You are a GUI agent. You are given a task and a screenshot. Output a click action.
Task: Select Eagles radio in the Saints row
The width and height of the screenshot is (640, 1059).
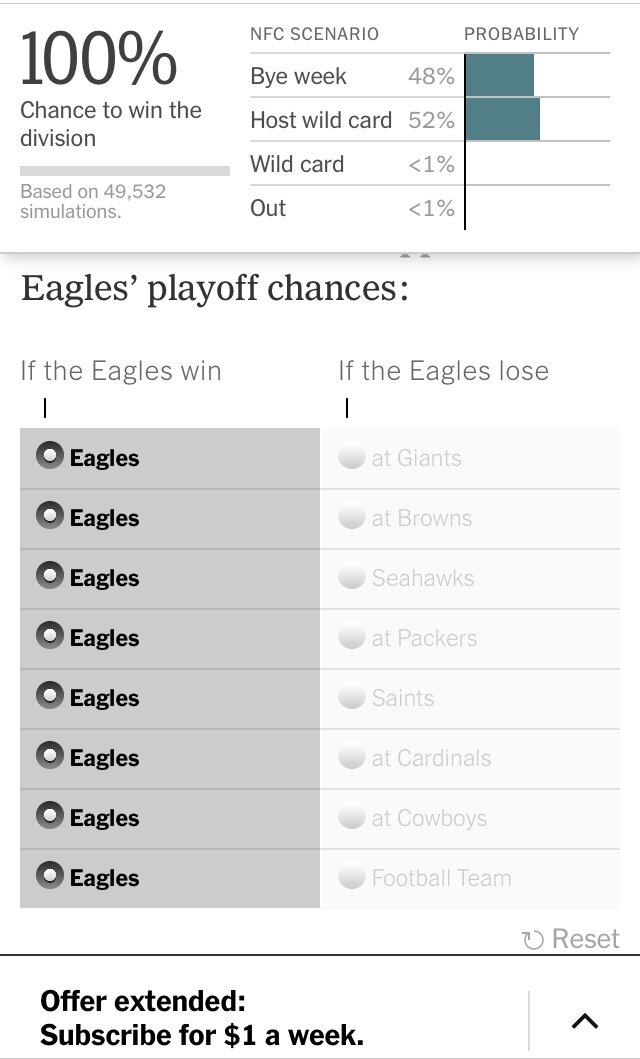point(49,697)
